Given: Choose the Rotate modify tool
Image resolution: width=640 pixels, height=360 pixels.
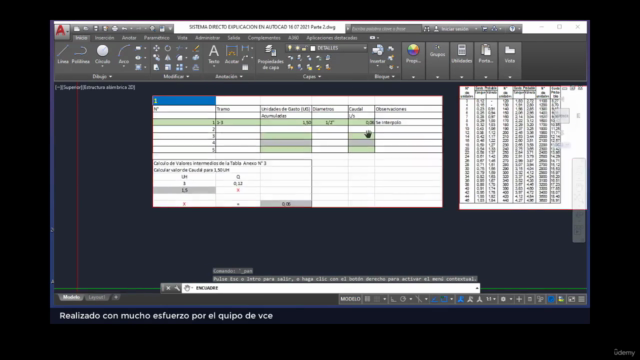Looking at the screenshot, I should tap(168, 48).
